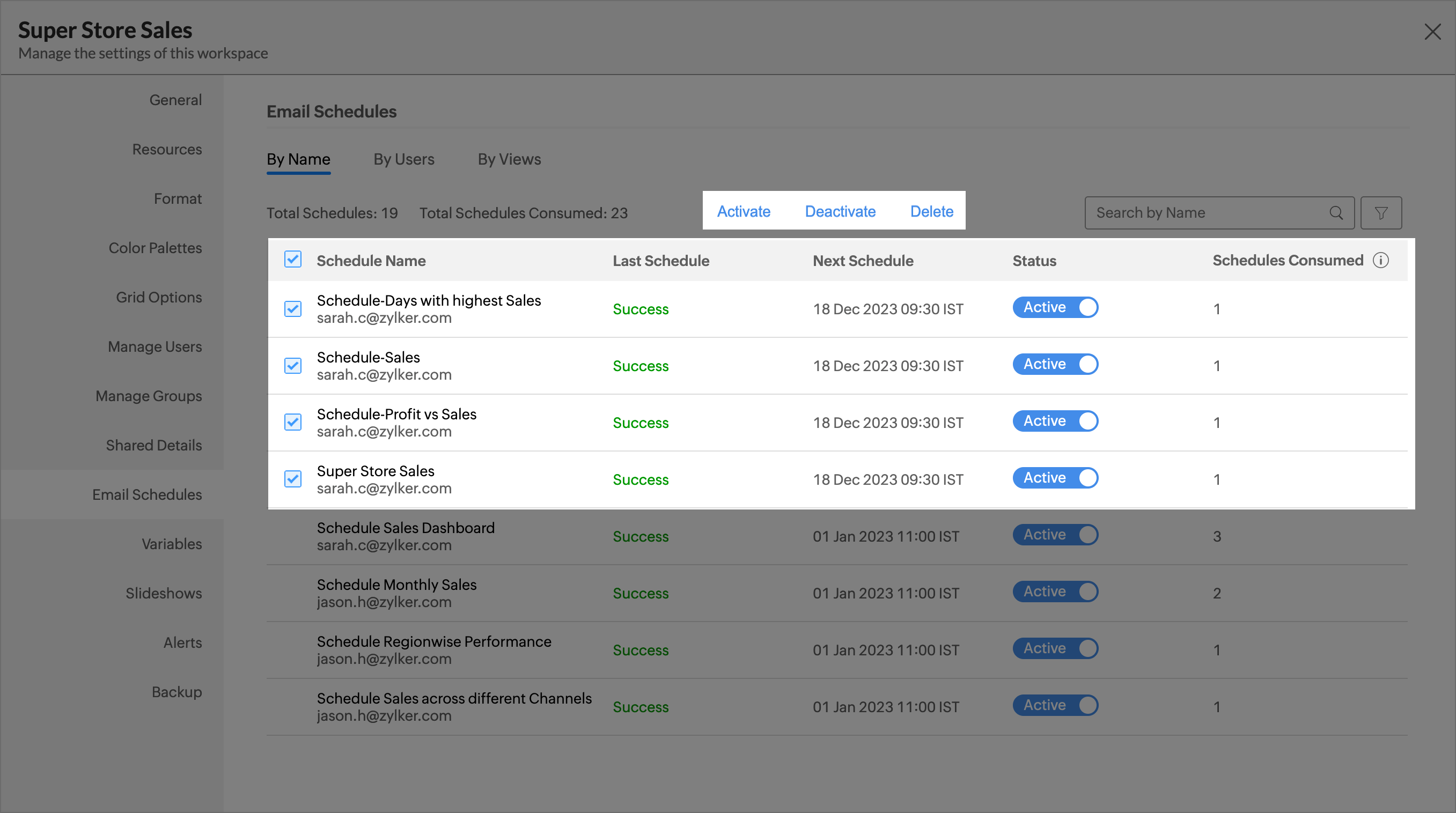The width and height of the screenshot is (1456, 813).
Task: Uncheck the Schedule-Sales row checkbox
Action: tap(293, 366)
